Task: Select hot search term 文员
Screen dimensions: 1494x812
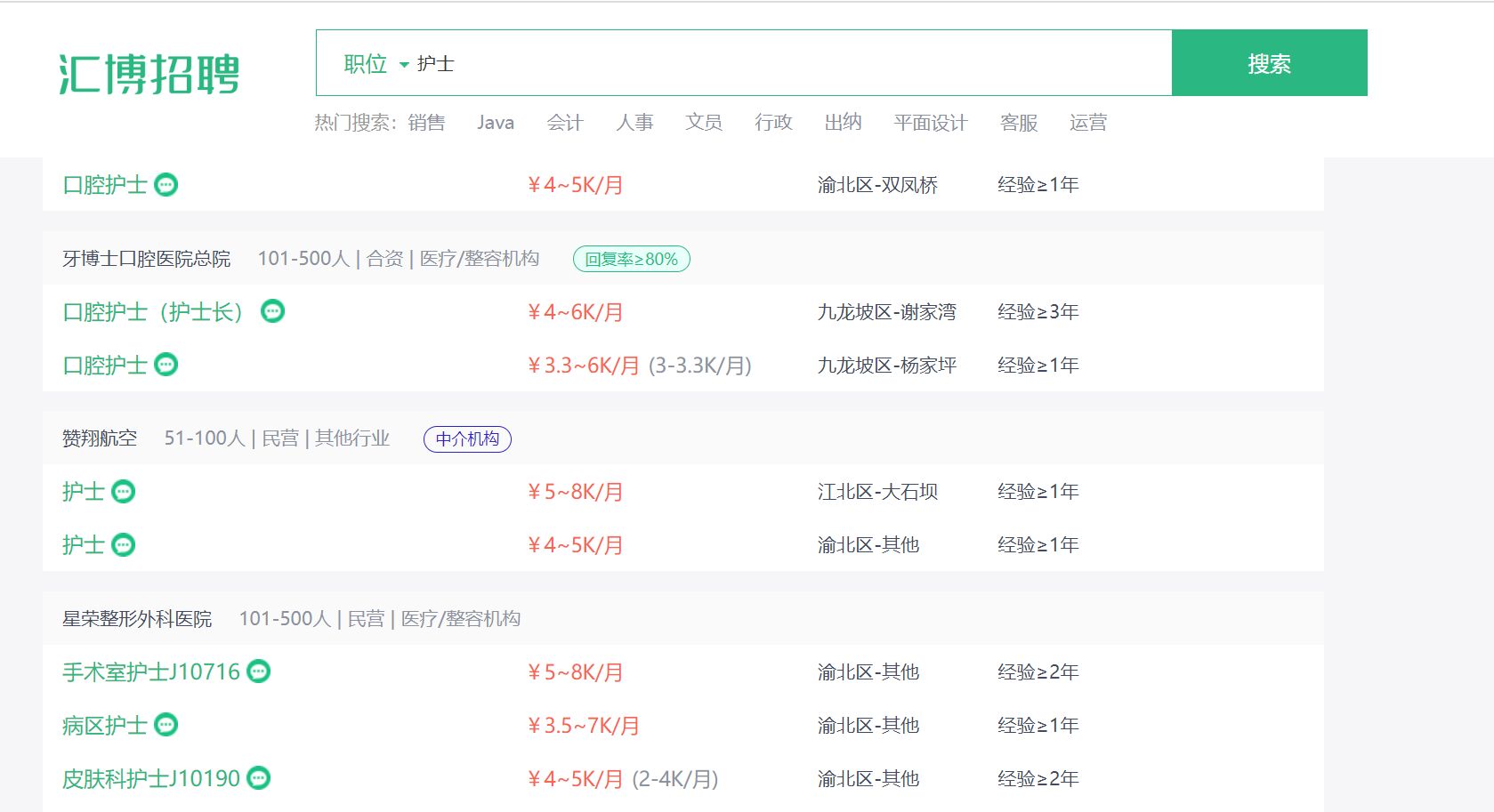Action: [704, 123]
